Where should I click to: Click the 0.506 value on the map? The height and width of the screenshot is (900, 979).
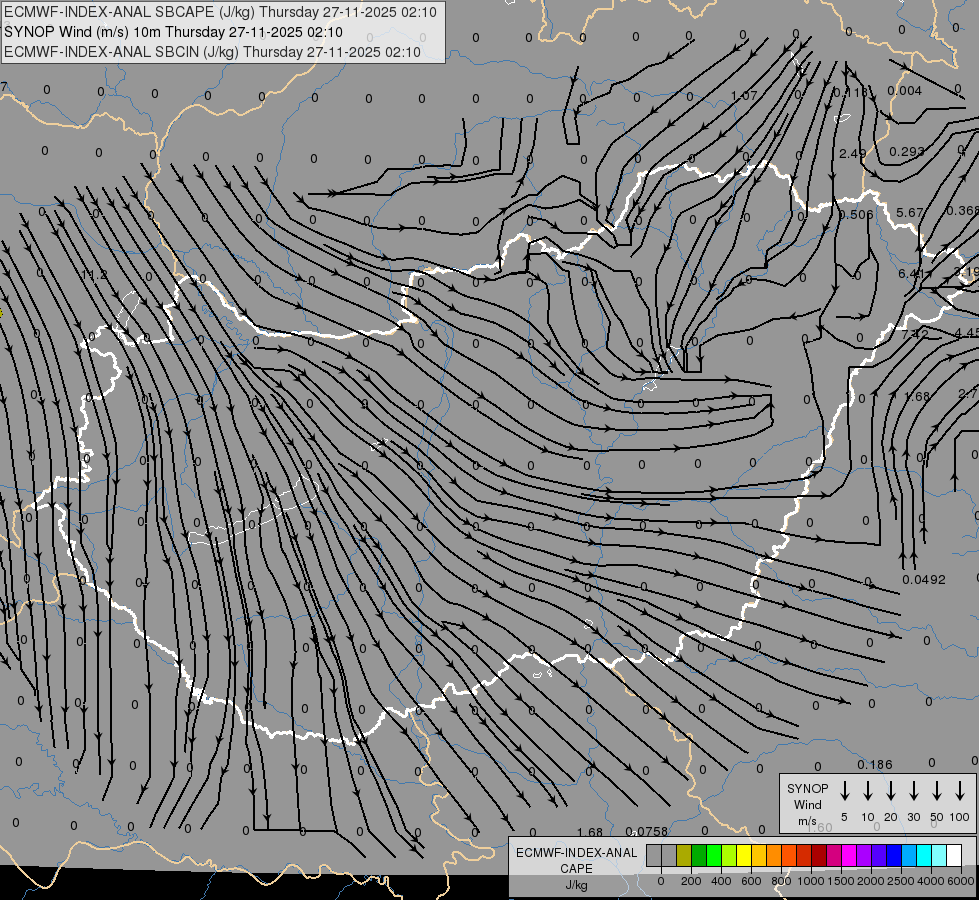tap(856, 215)
